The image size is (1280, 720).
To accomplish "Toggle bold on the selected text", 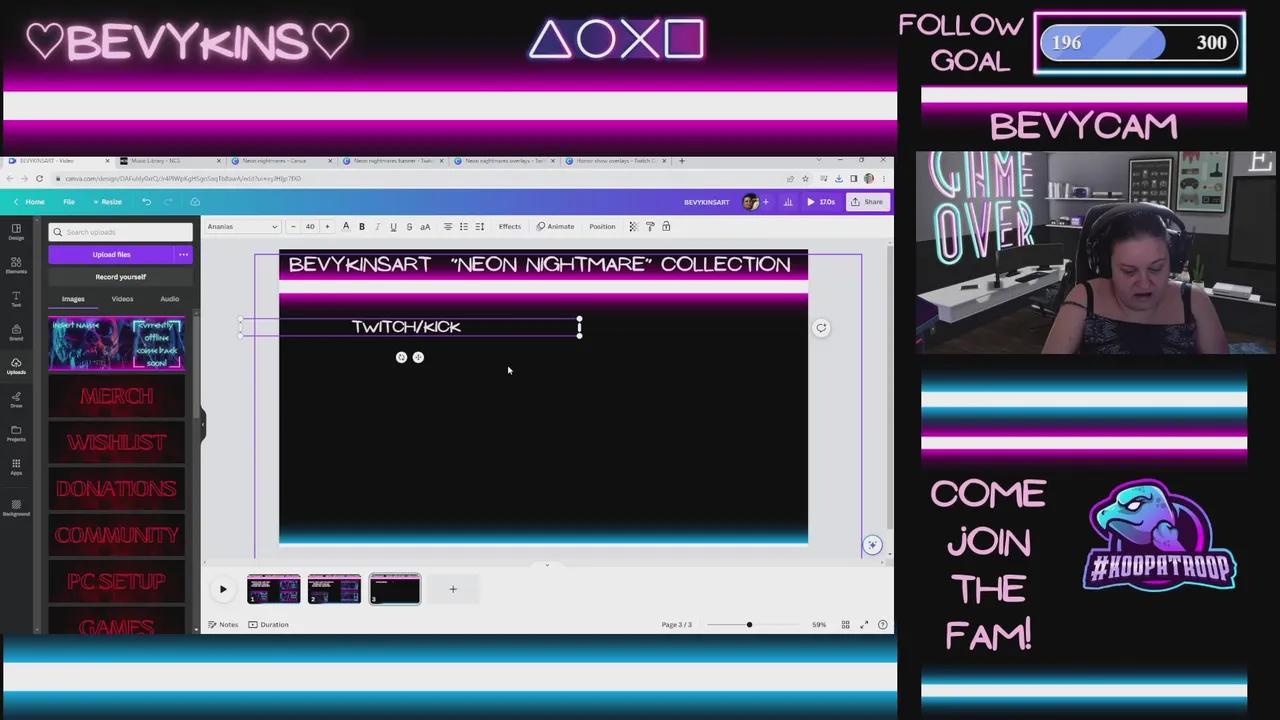I will tap(362, 227).
